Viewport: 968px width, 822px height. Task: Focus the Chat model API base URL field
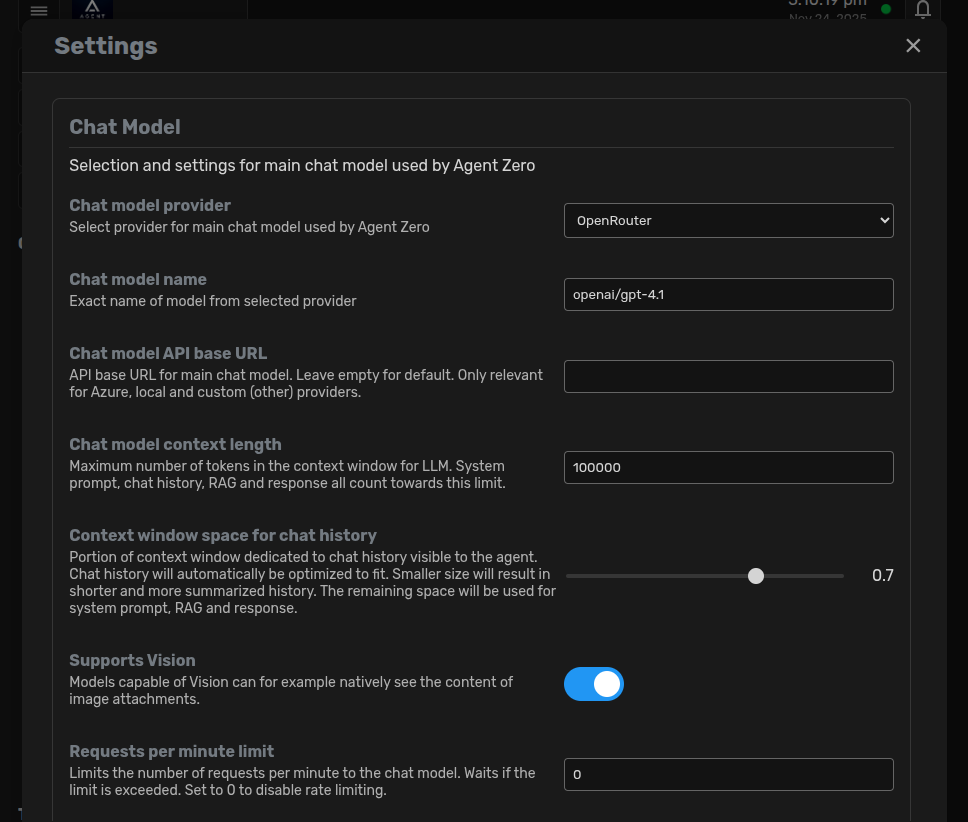pos(728,376)
